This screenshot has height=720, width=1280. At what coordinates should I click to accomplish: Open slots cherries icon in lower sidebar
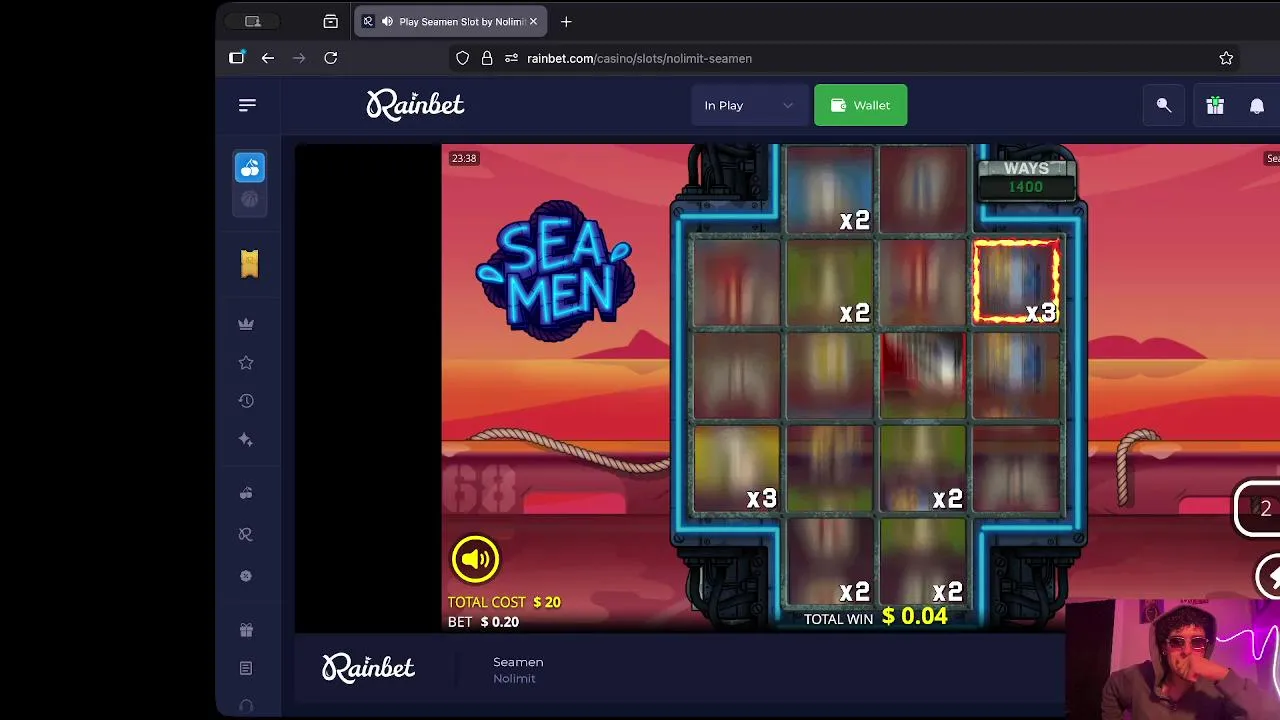[x=246, y=493]
